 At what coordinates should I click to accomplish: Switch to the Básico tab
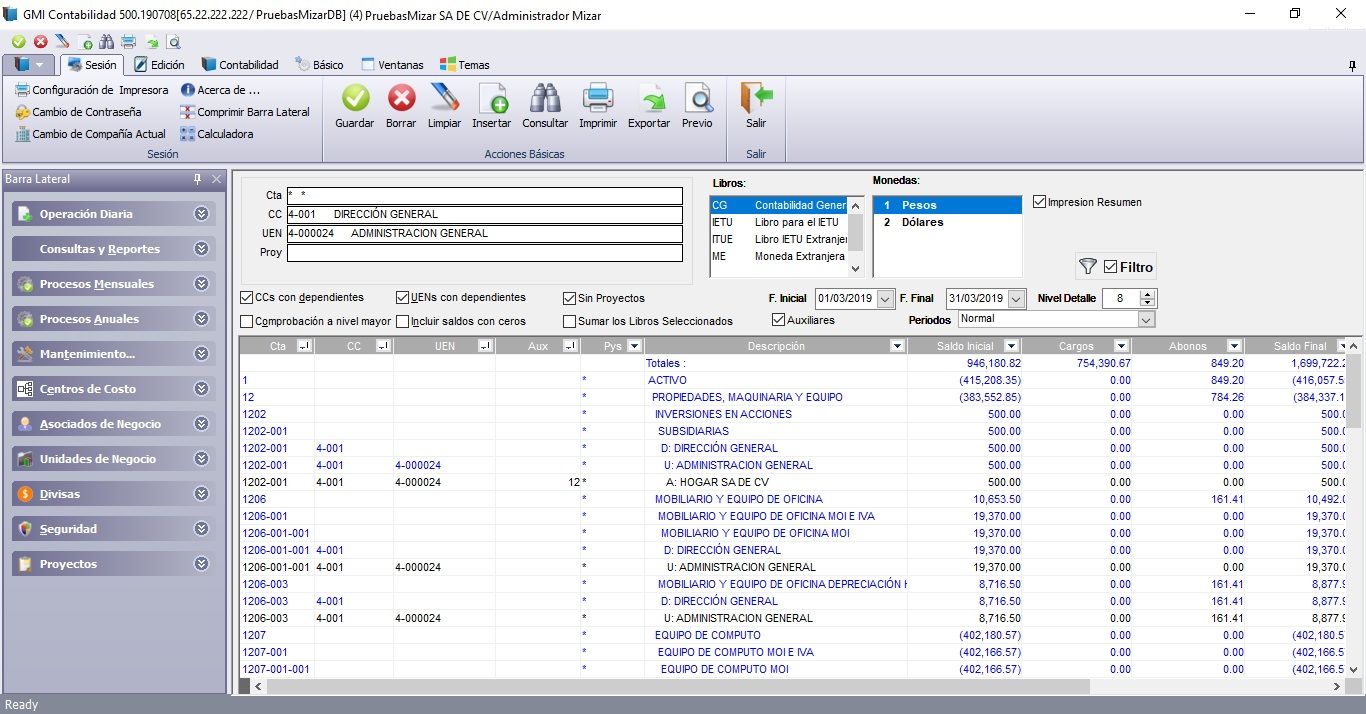click(x=320, y=65)
